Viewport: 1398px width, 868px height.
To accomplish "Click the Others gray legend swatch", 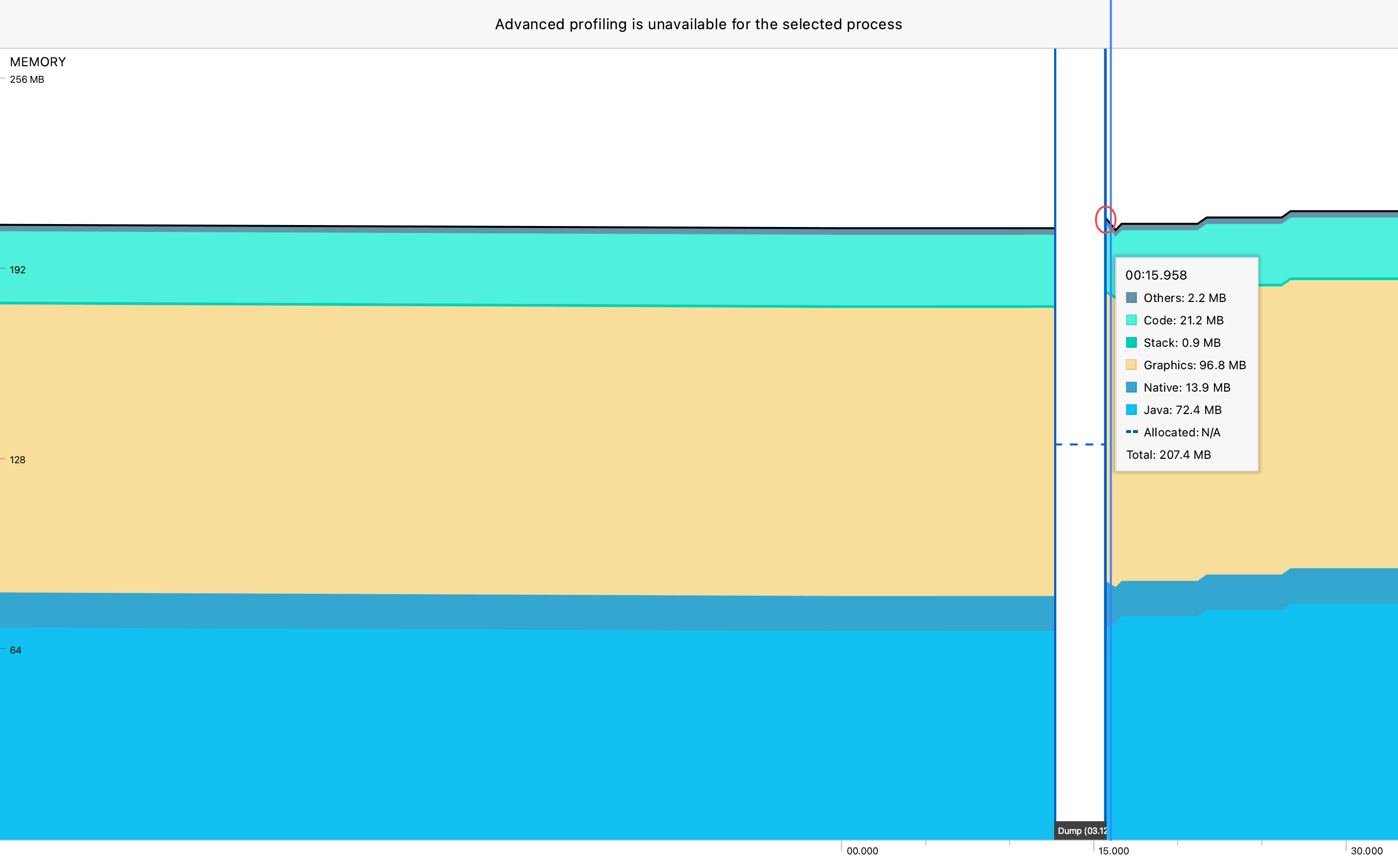I will pos(1131,297).
